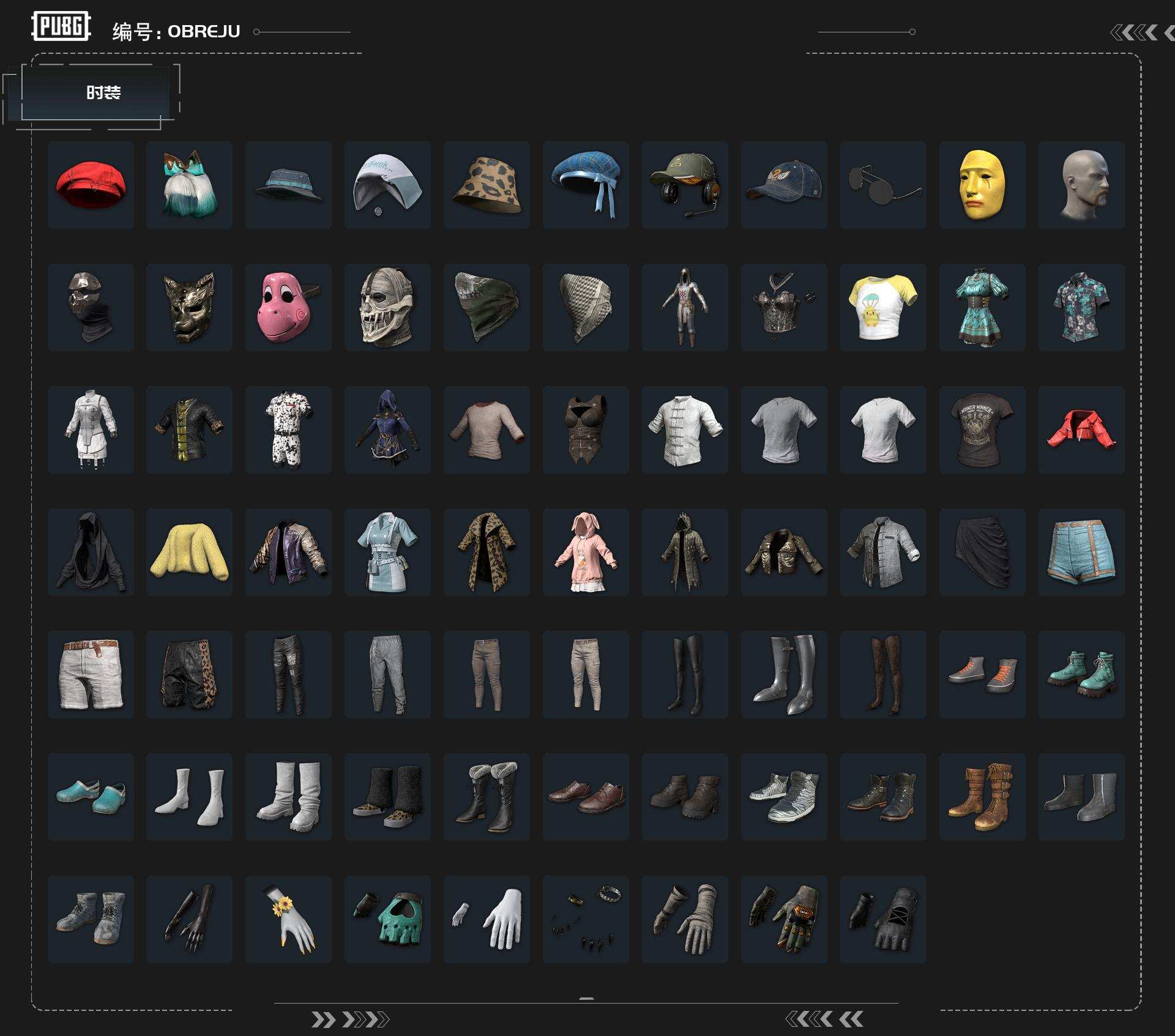Select the black clawed gloves
Viewport: 1175px width, 1036px height.
click(x=189, y=919)
